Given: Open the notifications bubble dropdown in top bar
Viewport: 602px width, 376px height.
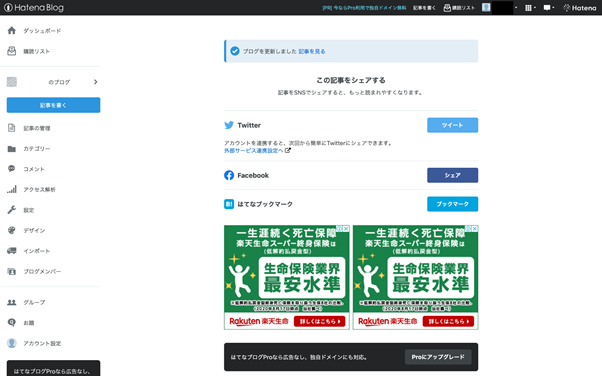Looking at the screenshot, I should 549,8.
